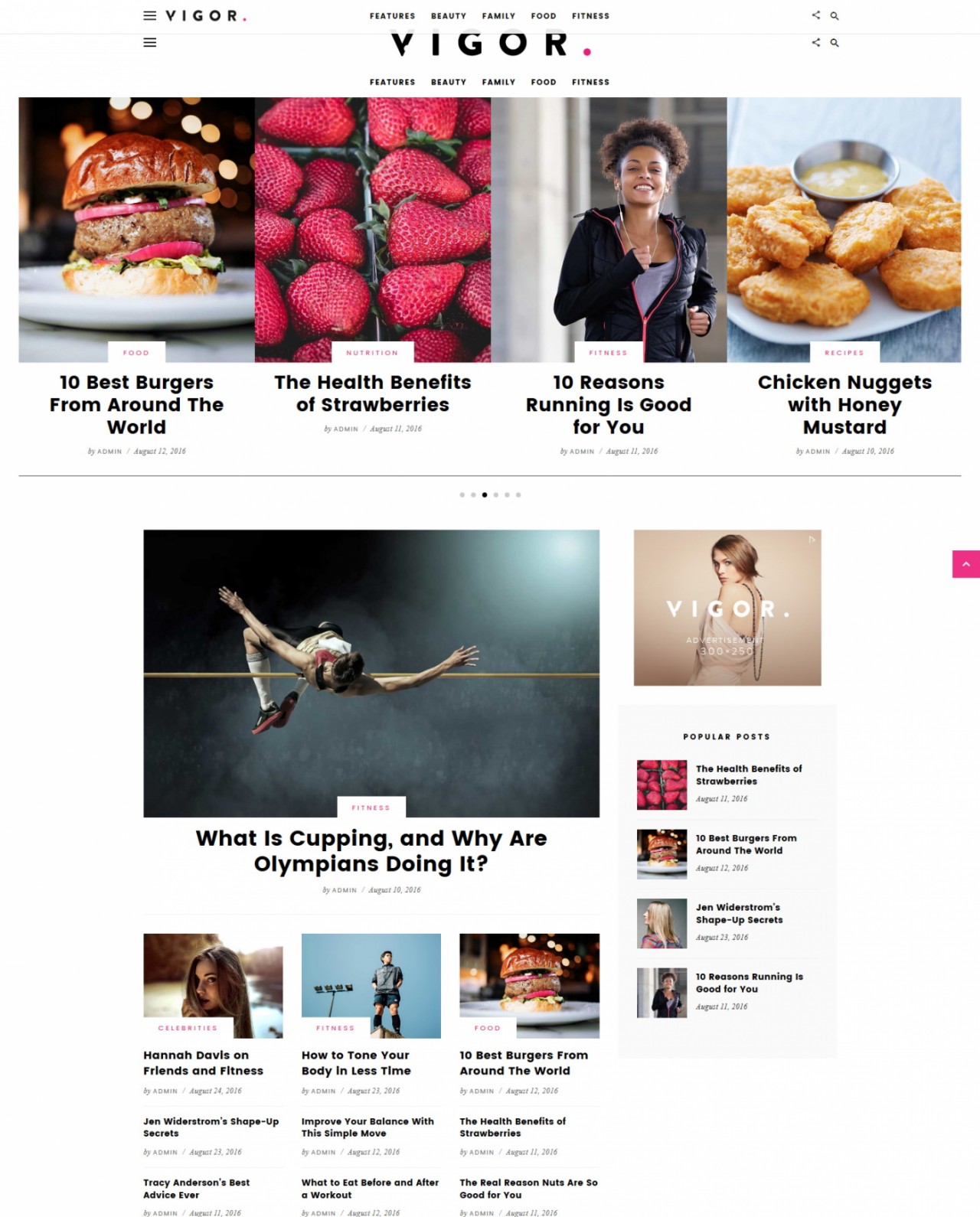Image resolution: width=980 pixels, height=1217 pixels.
Task: Open FEATURES in the top sticky menu
Action: (x=393, y=15)
